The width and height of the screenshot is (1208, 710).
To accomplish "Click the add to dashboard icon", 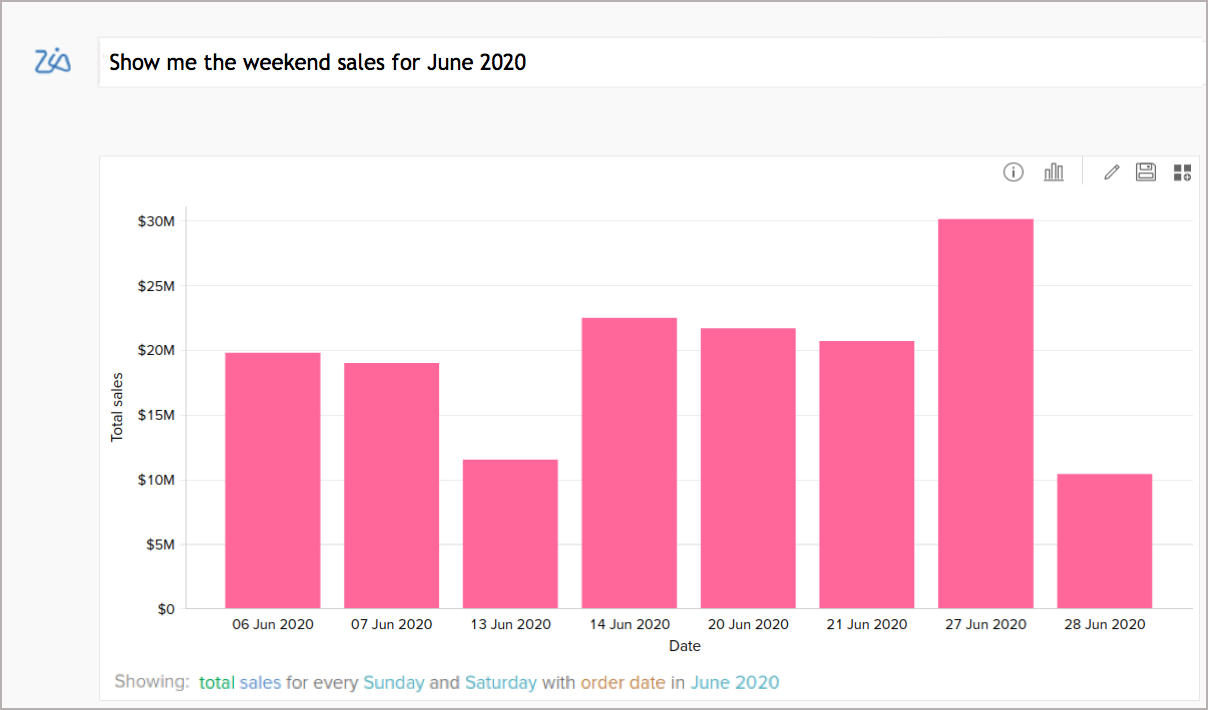I will pyautogui.click(x=1182, y=172).
